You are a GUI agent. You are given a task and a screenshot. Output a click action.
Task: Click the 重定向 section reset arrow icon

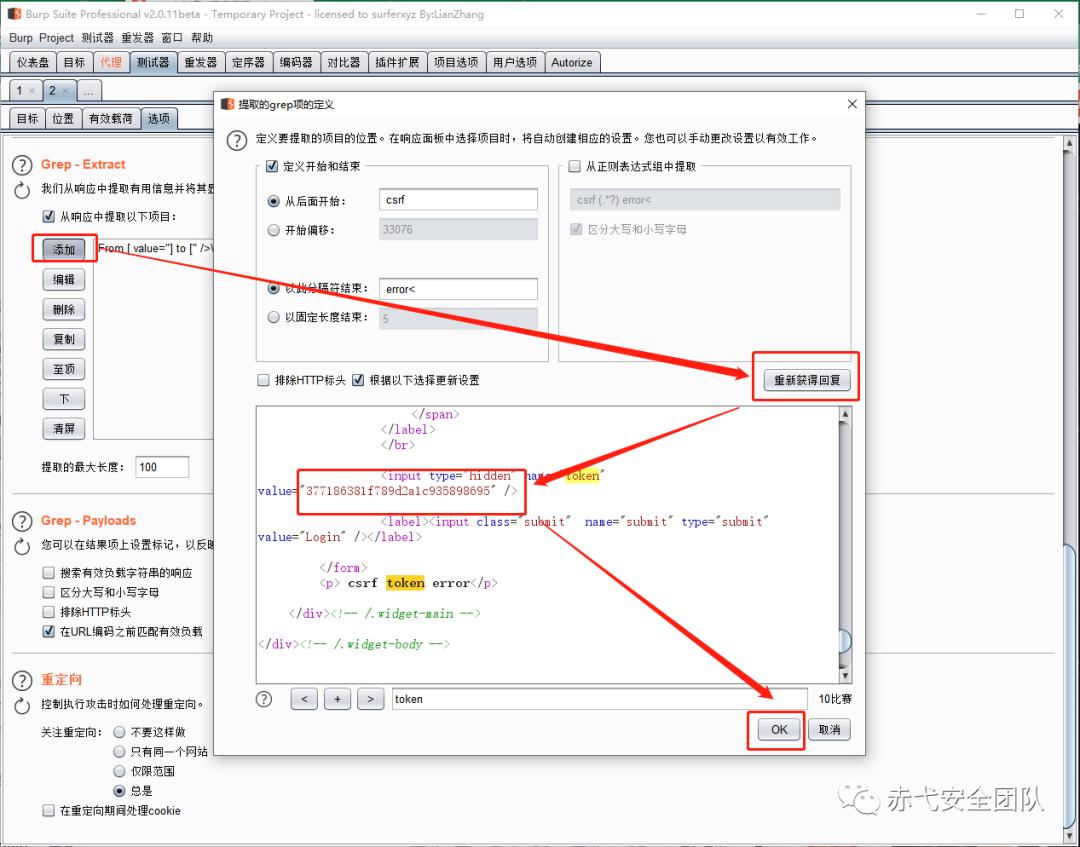click(22, 706)
